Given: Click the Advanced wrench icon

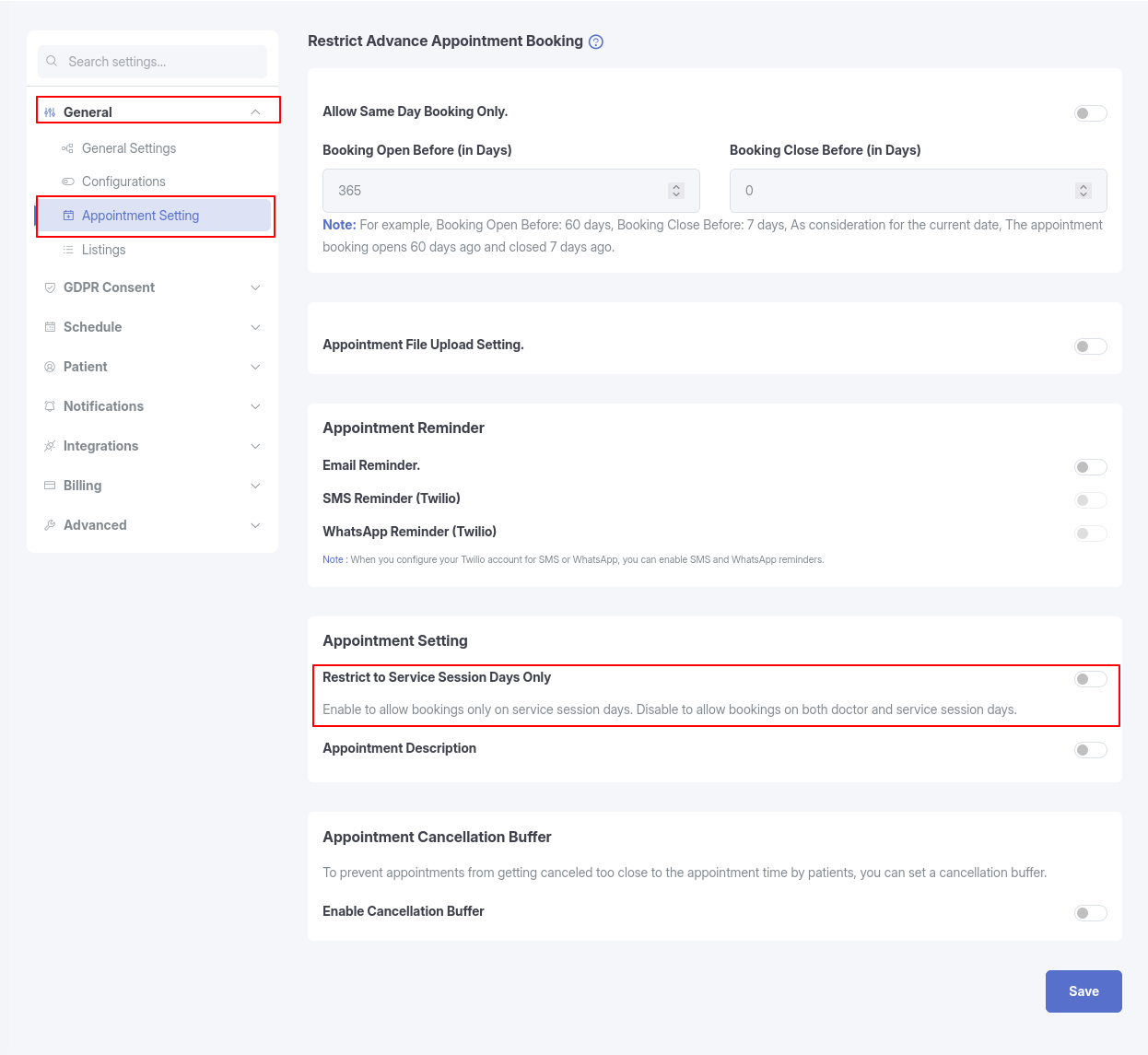Looking at the screenshot, I should 50,525.
